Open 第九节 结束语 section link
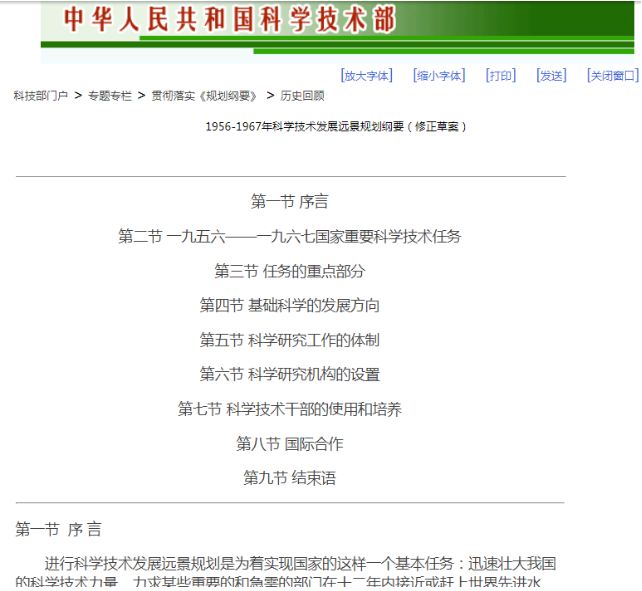This screenshot has height=591, width=642. (290, 478)
